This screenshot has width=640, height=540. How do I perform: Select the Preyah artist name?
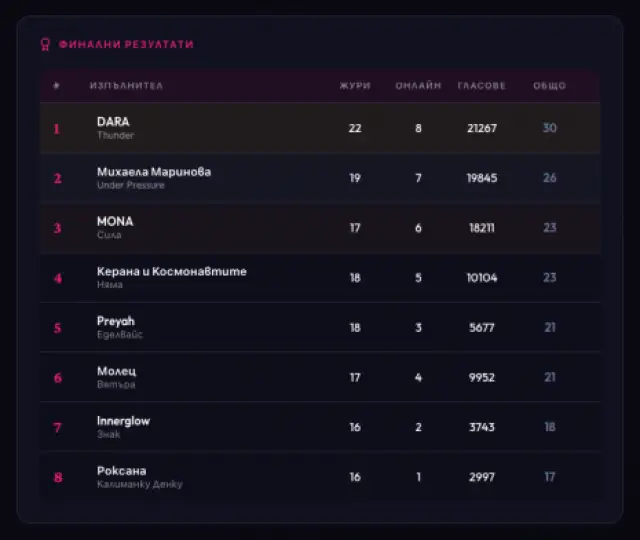tap(116, 321)
